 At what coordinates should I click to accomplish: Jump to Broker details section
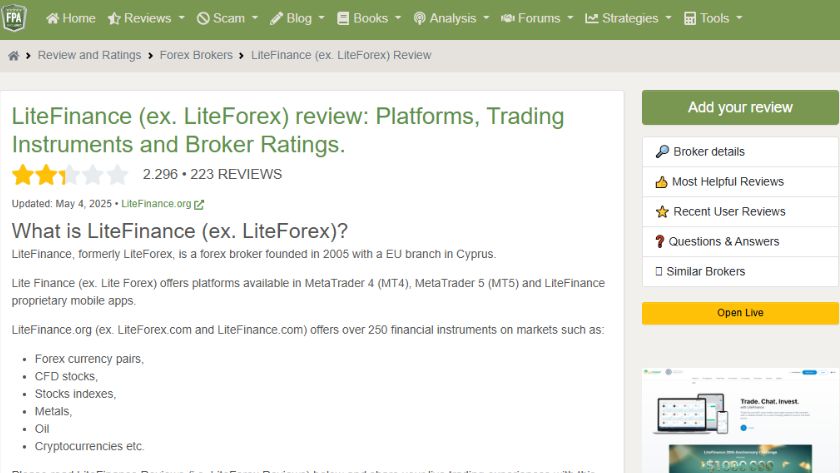740,152
